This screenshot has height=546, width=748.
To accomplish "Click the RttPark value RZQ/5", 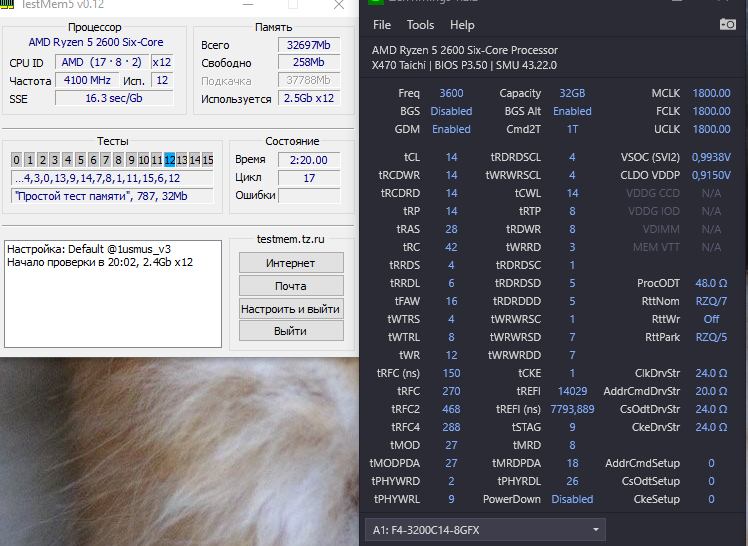I will [711, 337].
